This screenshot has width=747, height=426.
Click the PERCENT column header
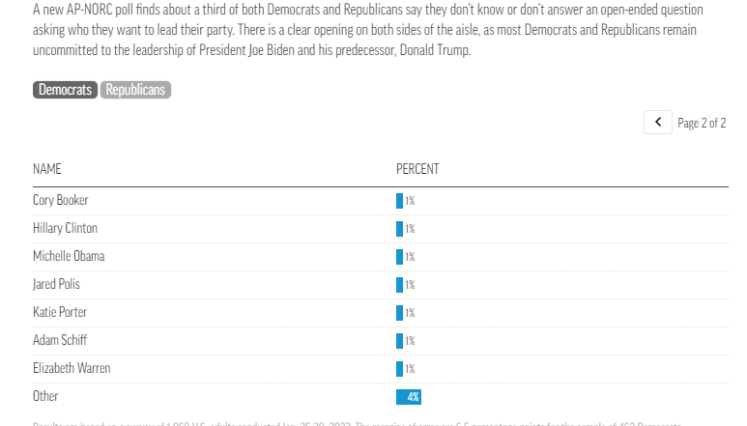coord(417,169)
